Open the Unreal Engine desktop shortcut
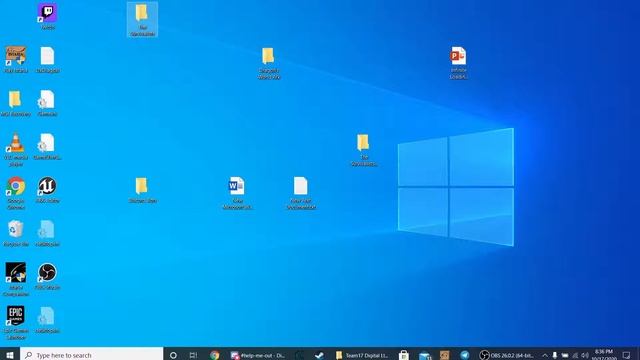Viewport: 640px width, 360px height. pyautogui.click(x=47, y=189)
